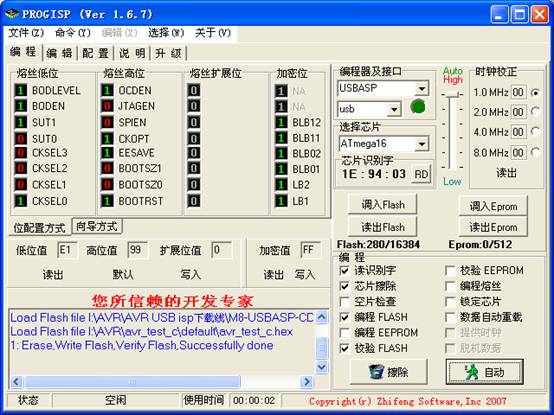
Task: Click the 自动 auto program button
Action: 484,372
